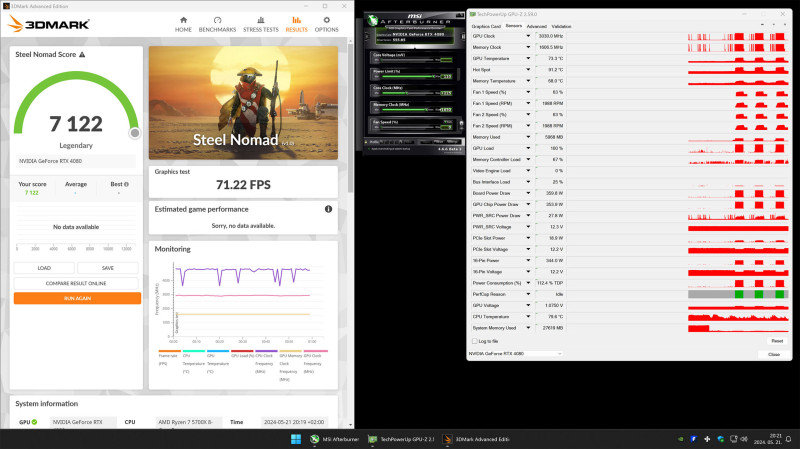Open the Home section in 3DMark
Screen dimensions: 800x449
[183, 24]
